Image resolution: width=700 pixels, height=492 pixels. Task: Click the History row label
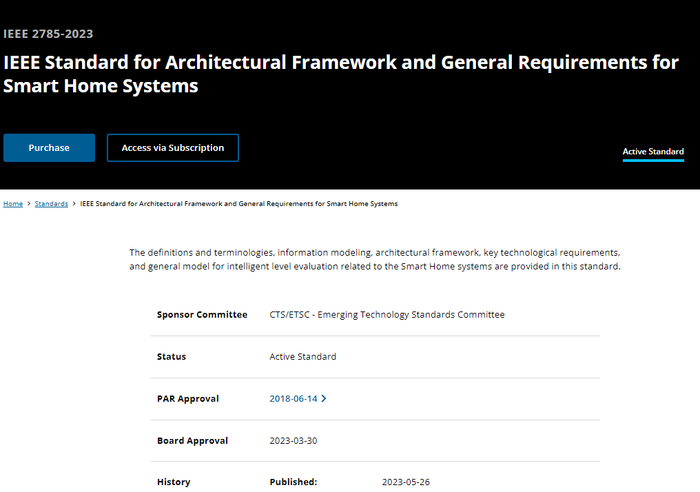pos(174,482)
